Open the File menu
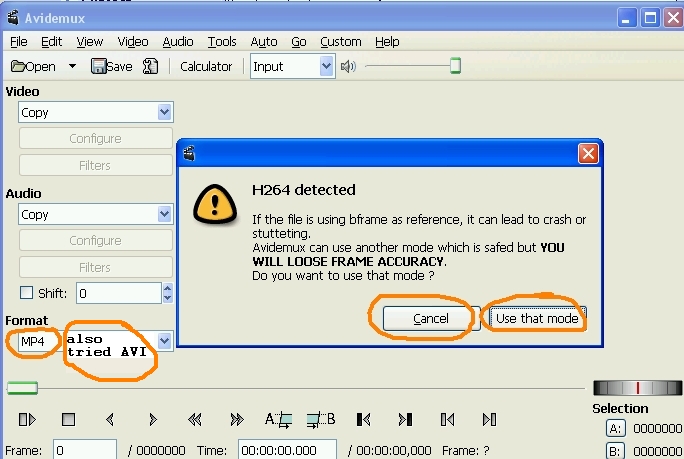684x459 pixels. (19, 41)
